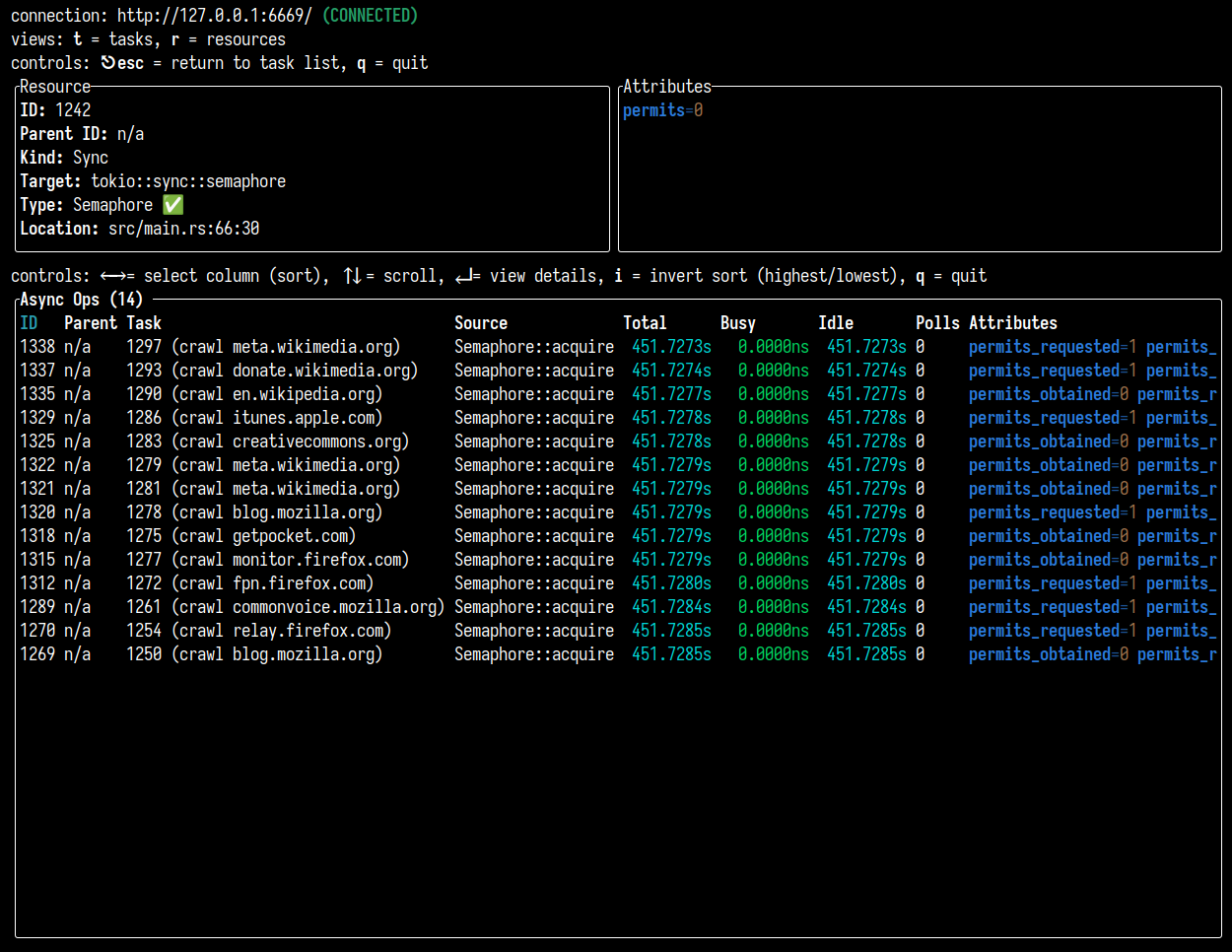Select async op row with ID 1329
Viewport: 1232px width, 952px height.
(x=618, y=418)
